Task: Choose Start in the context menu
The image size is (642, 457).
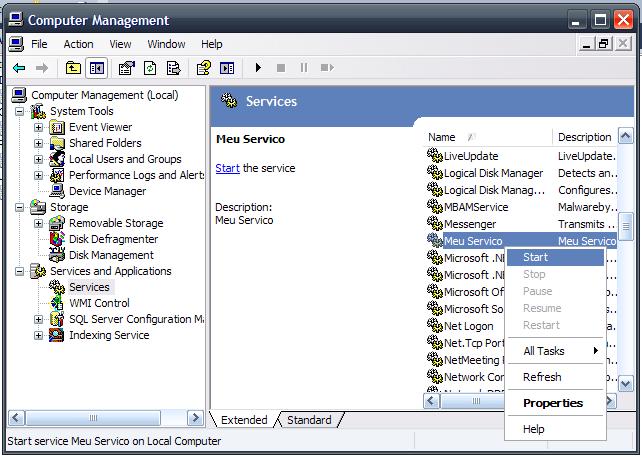Action: click(536, 257)
